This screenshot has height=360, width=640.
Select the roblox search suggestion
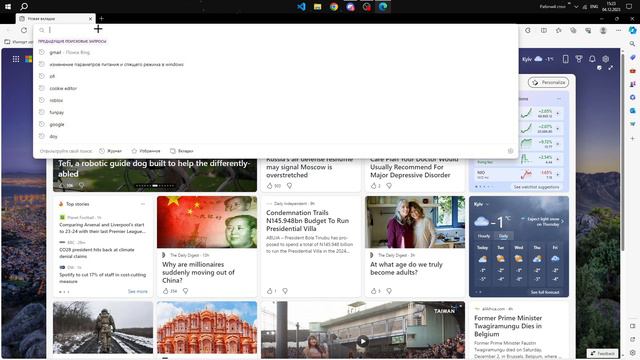(276, 100)
